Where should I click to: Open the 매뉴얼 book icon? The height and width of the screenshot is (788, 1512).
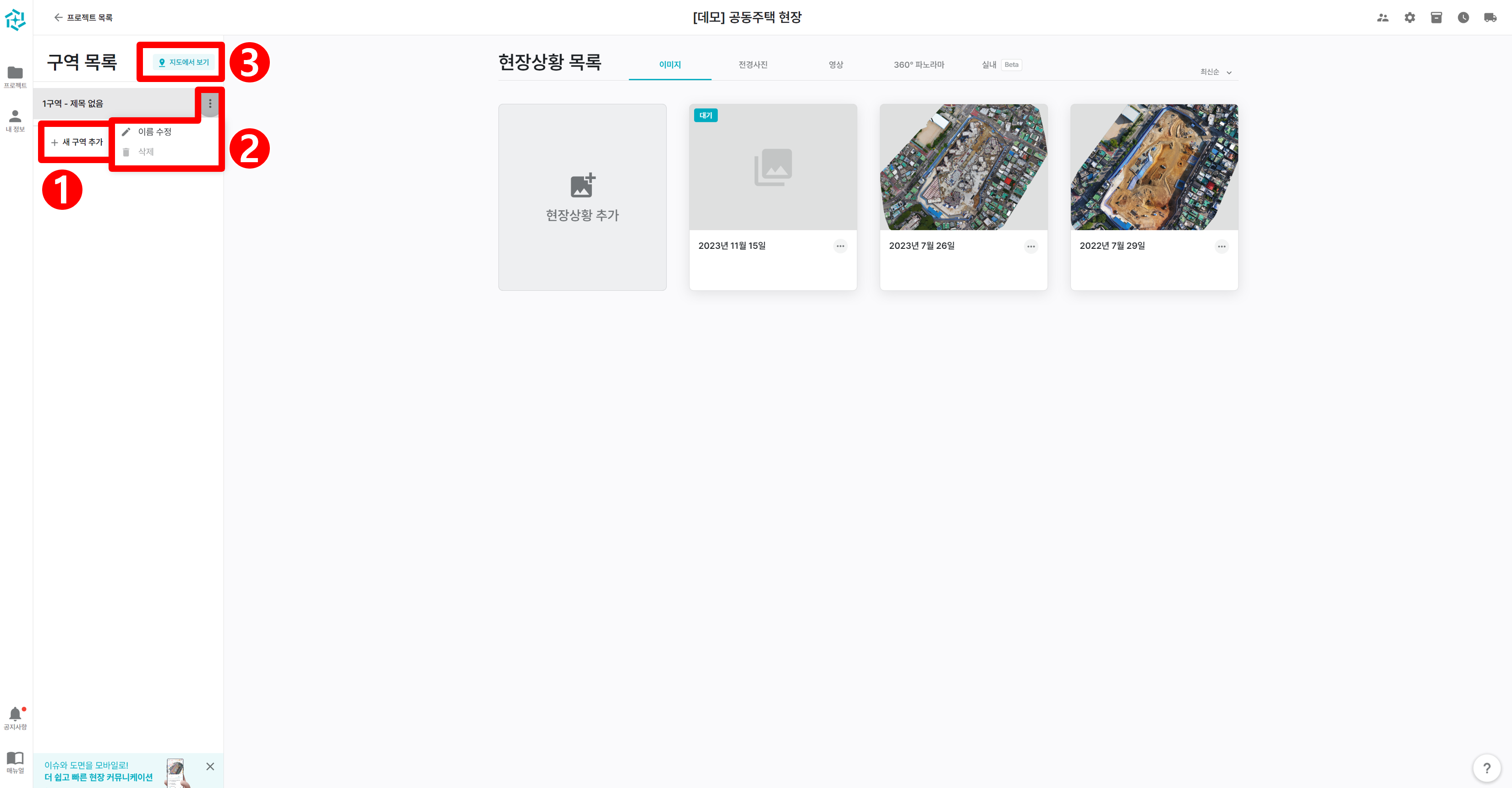pyautogui.click(x=15, y=757)
